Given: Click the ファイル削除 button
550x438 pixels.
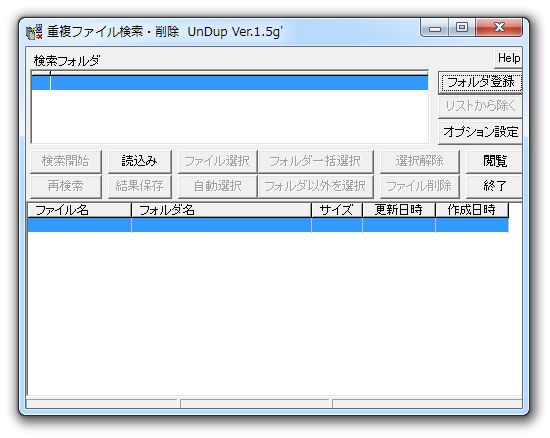Looking at the screenshot, I should pyautogui.click(x=420, y=186).
